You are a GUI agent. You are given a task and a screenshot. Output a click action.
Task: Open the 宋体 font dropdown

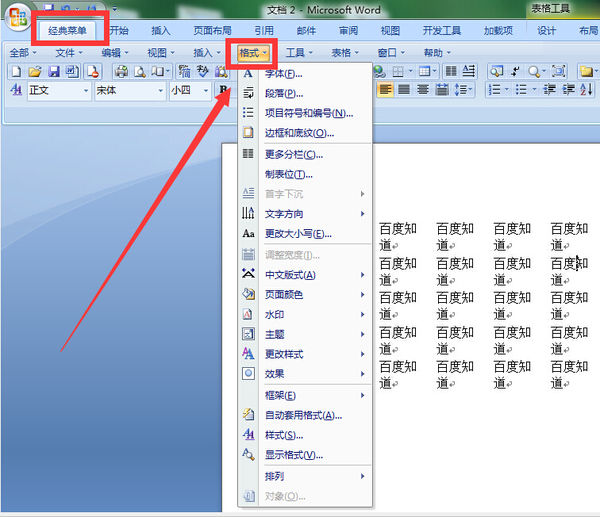tap(161, 91)
